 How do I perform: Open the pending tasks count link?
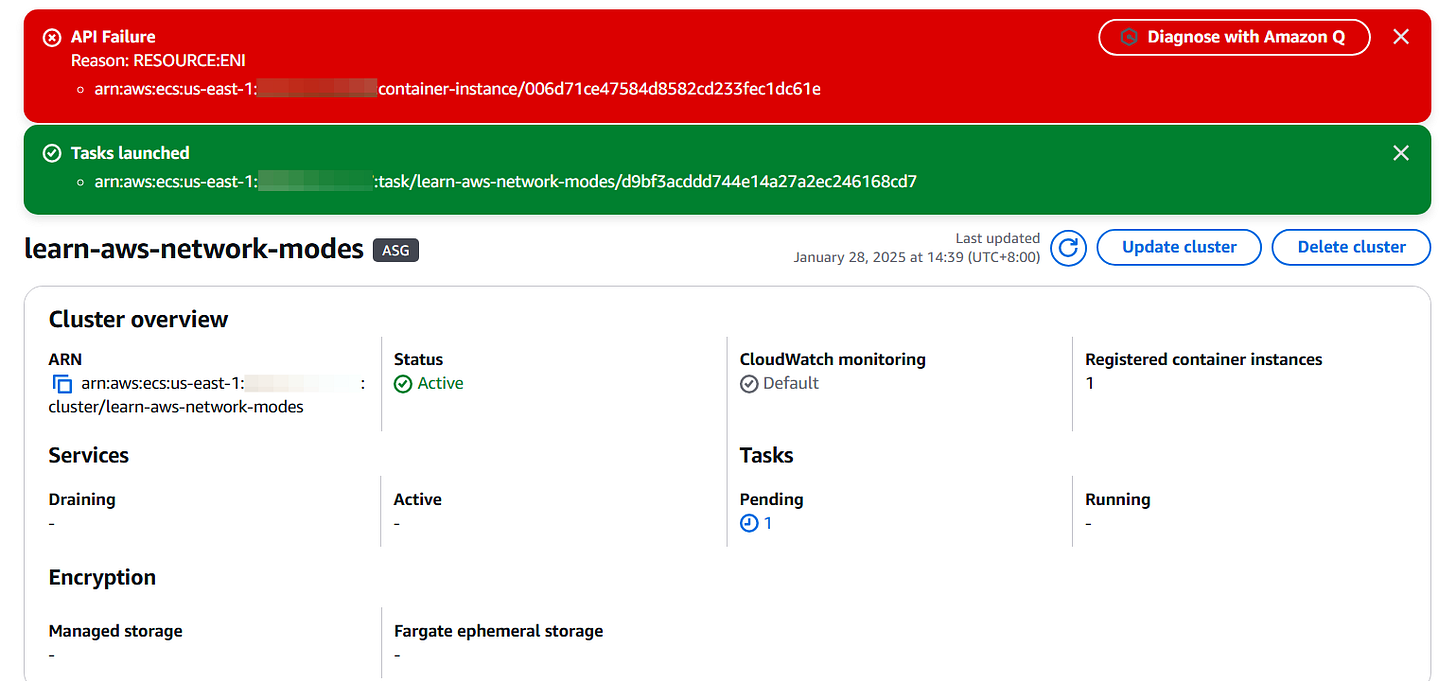(x=768, y=523)
